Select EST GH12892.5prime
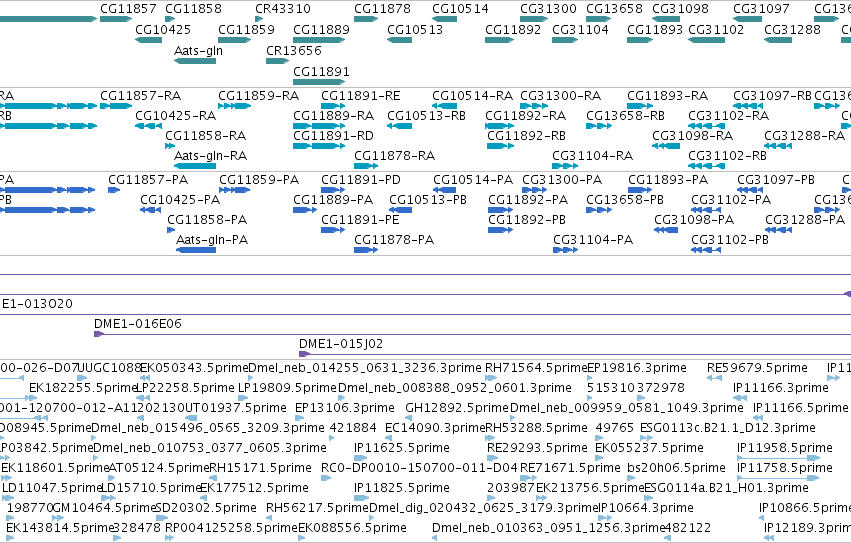851x543 pixels. [457, 408]
